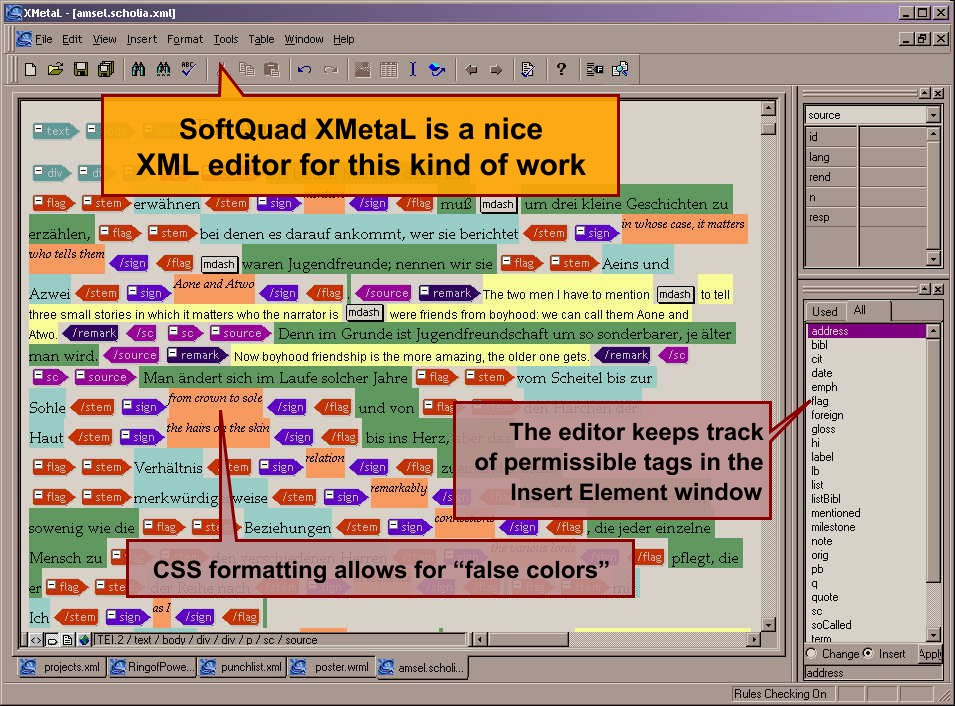This screenshot has height=706, width=955.
Task: Select the resp attribute row
Action: (865, 217)
